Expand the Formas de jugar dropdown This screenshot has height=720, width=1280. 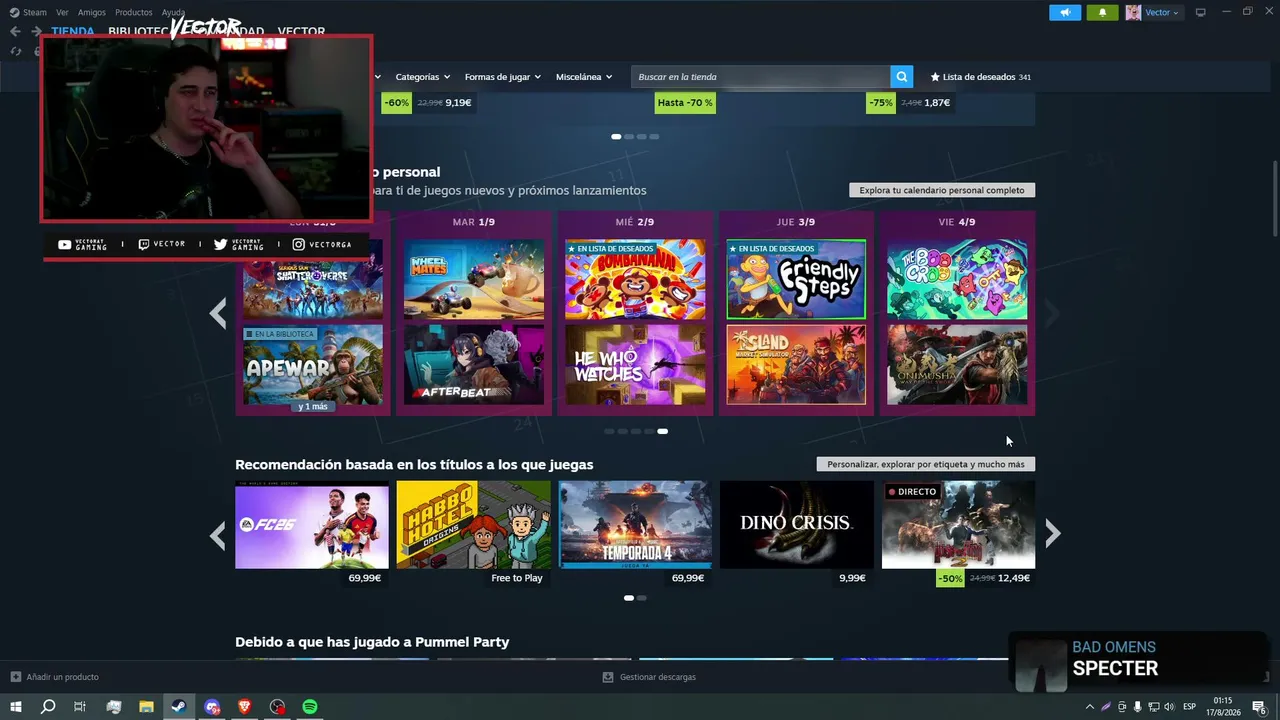coord(502,77)
